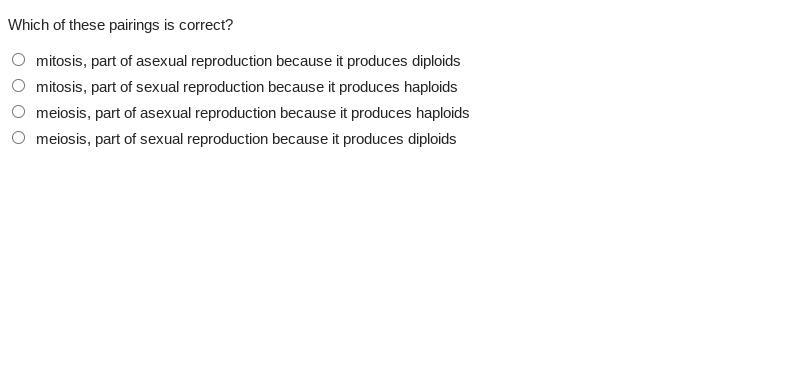791x384 pixels.
Task: Click the word 'meiosis' in the fourth option
Action: point(62,139)
